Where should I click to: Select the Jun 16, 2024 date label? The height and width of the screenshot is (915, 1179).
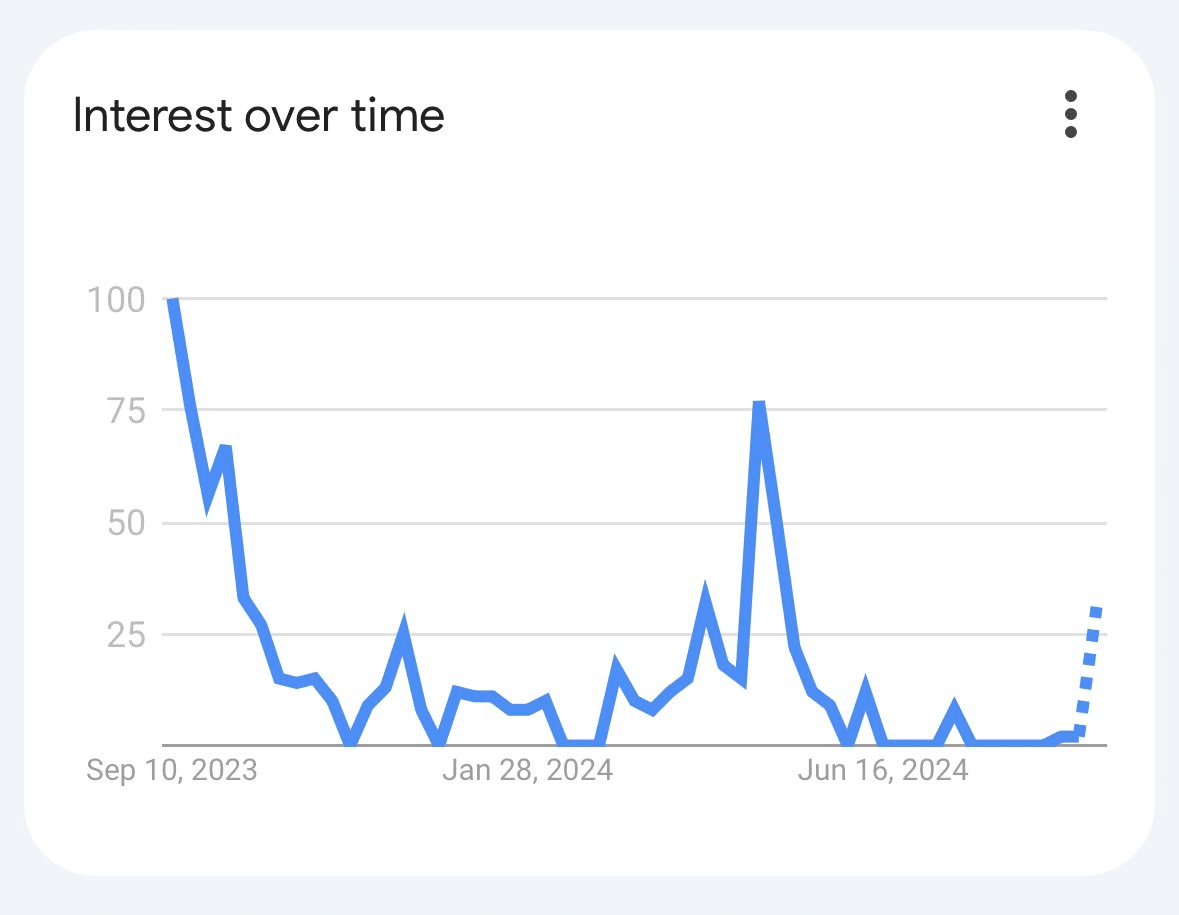pyautogui.click(x=882, y=771)
